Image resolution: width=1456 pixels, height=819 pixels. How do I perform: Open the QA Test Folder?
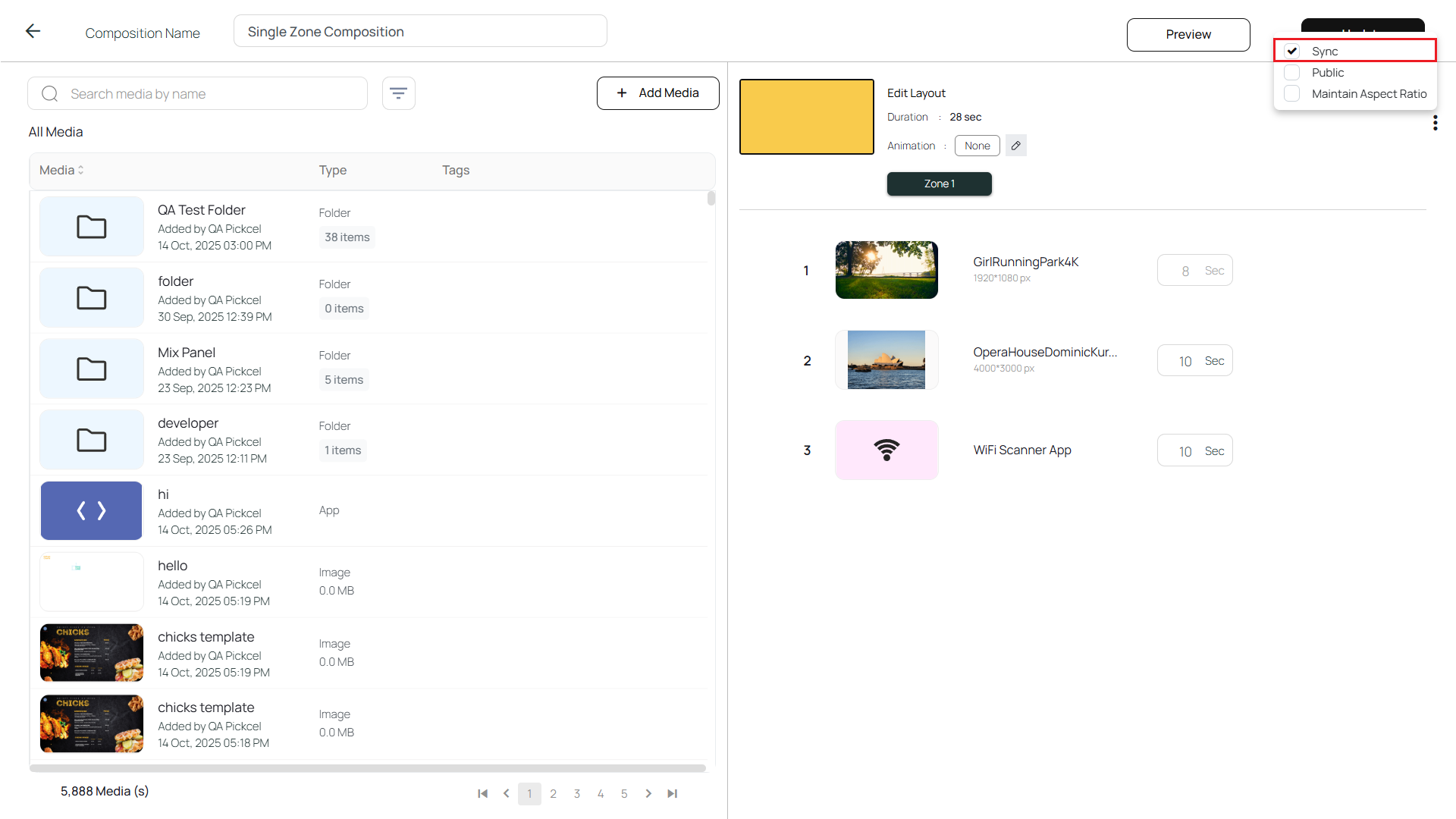point(201,210)
